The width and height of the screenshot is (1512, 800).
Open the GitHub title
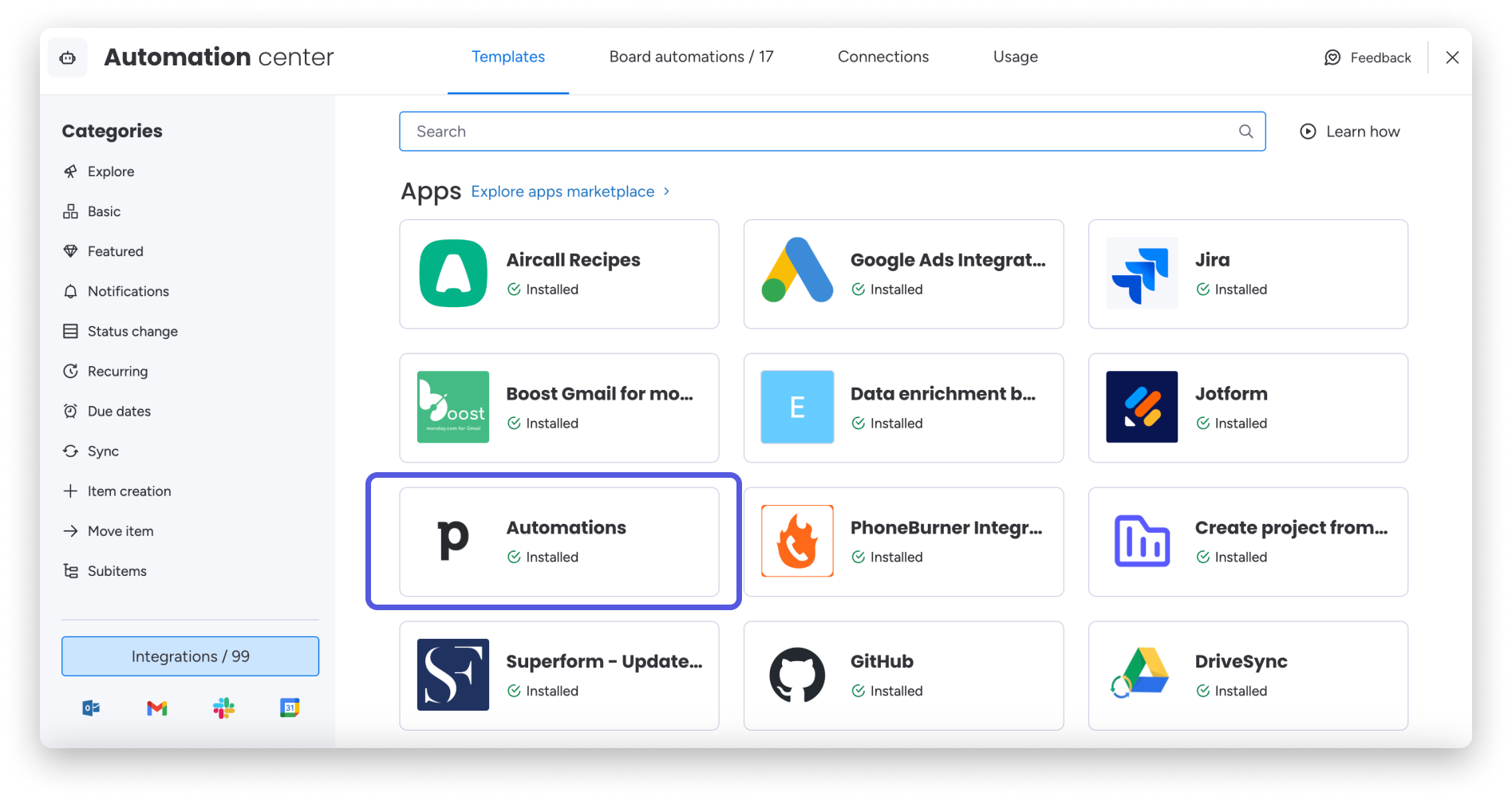pos(882,662)
